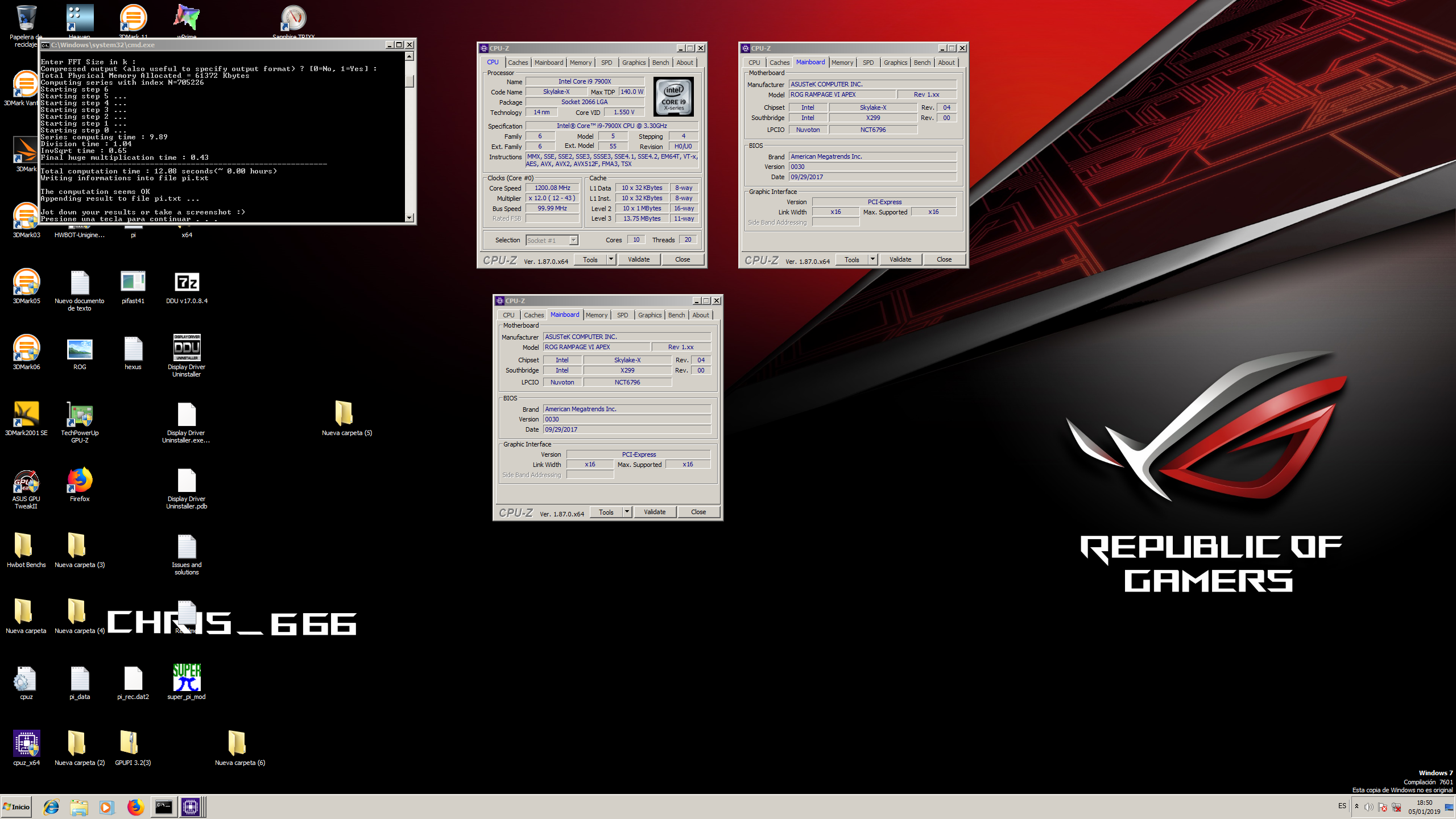This screenshot has width=1456, height=819.
Task: Open the hexus file icon
Action: (x=133, y=354)
